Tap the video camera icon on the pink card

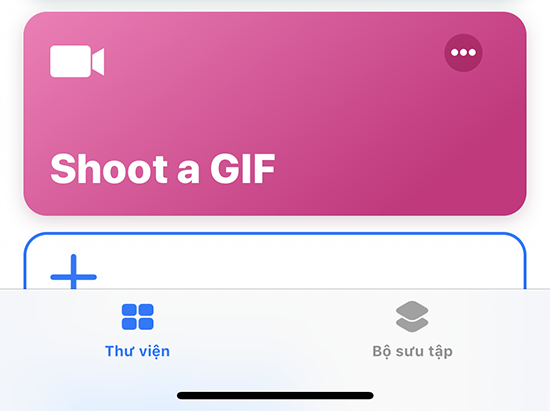77,61
